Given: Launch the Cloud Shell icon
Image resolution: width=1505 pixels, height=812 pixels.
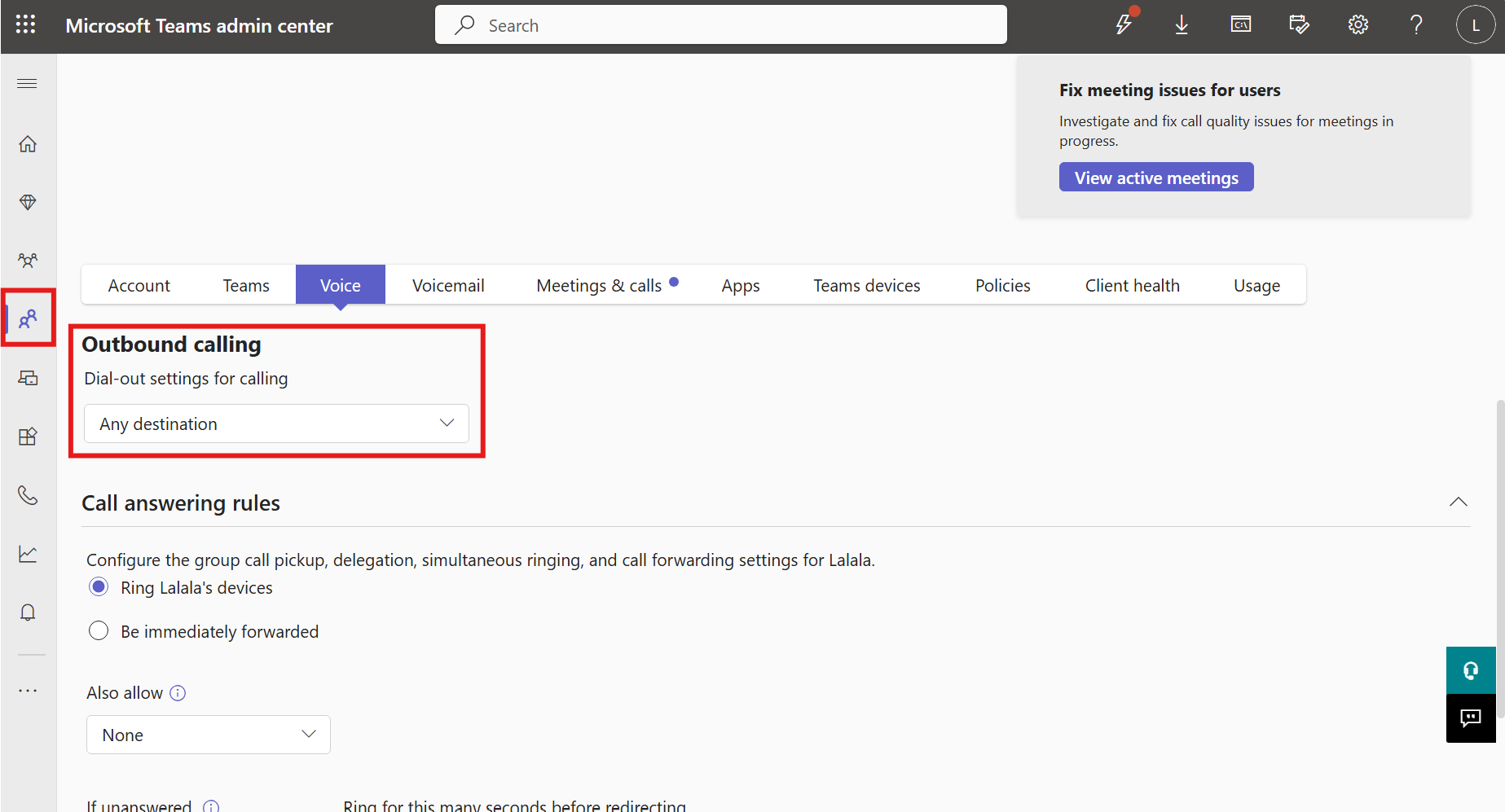Looking at the screenshot, I should (x=1240, y=24).
